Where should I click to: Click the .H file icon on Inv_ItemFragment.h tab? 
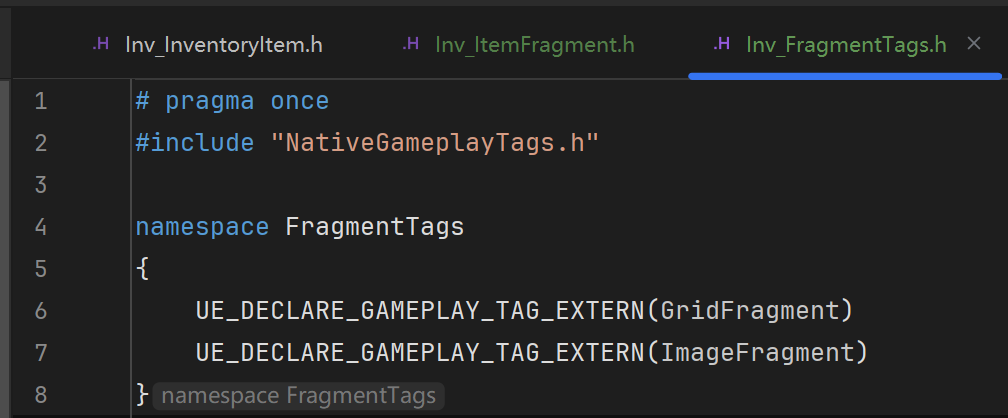click(x=411, y=44)
